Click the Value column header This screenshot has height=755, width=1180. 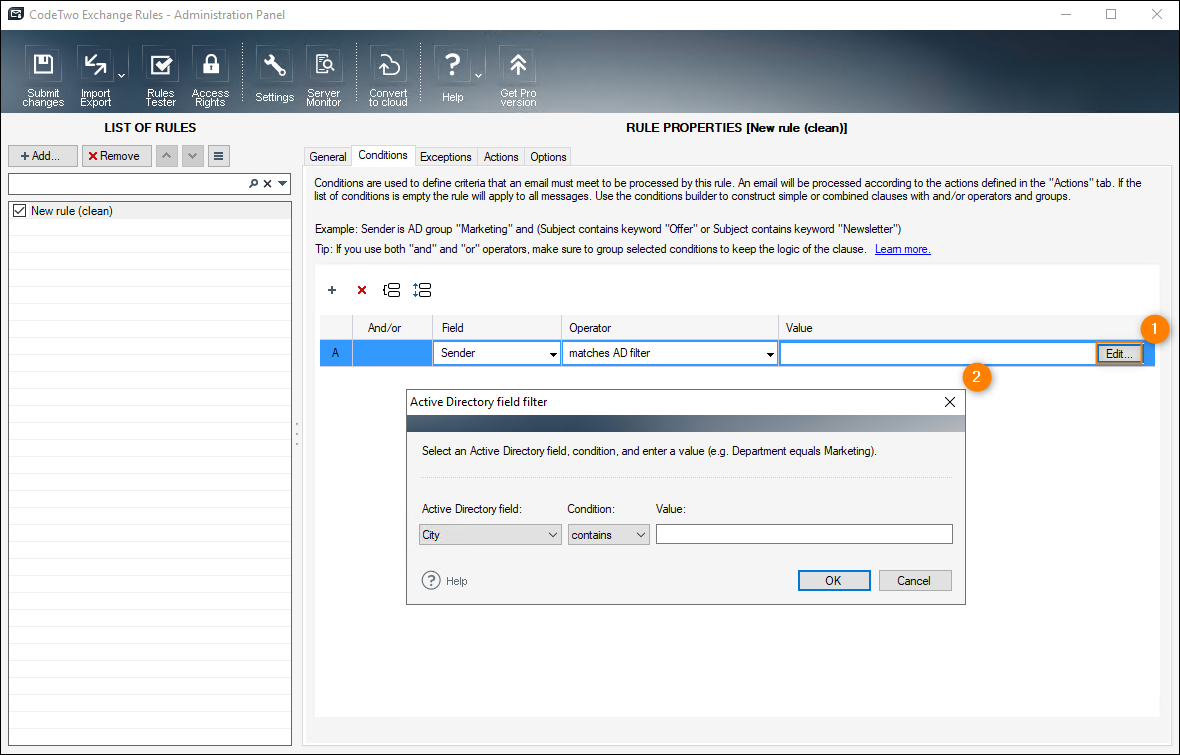pos(966,328)
